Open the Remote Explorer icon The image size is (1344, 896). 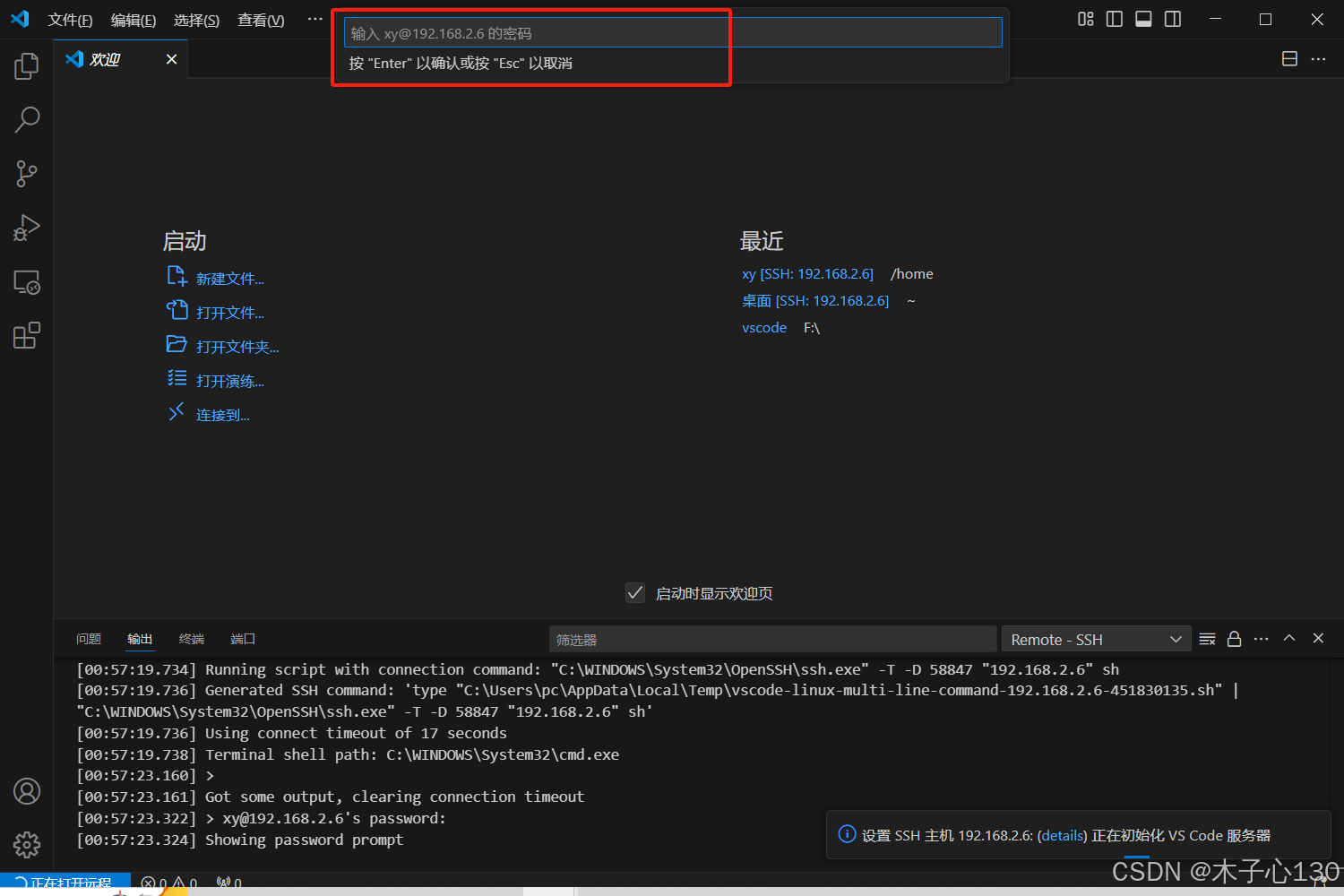pos(26,281)
